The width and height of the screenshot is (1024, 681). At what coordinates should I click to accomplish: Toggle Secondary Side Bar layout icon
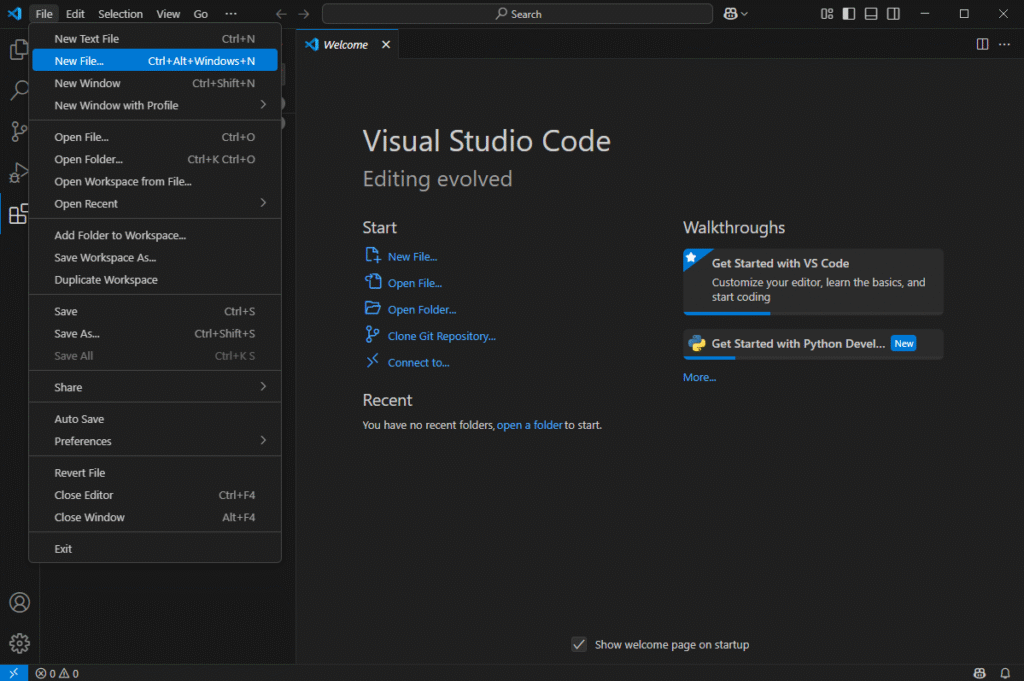(893, 14)
